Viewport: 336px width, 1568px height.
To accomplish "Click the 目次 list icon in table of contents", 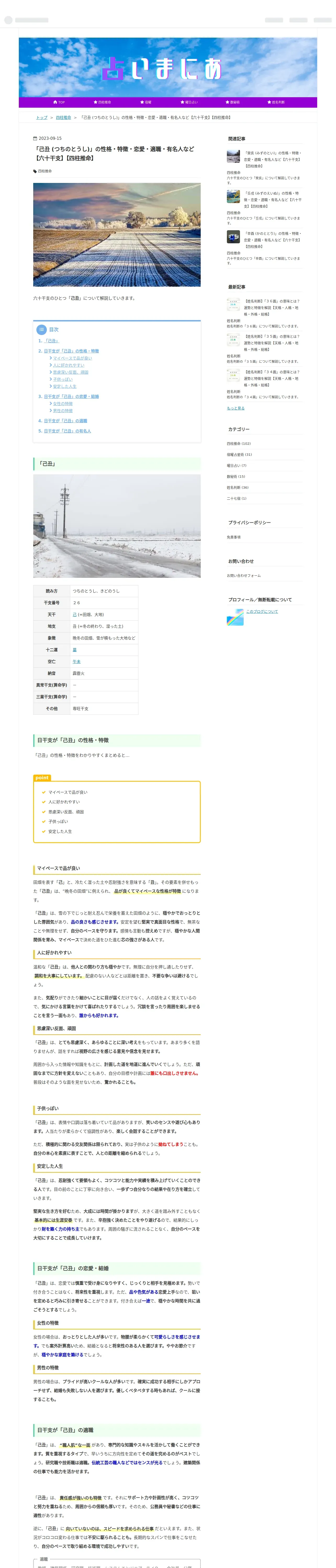I will (41, 329).
